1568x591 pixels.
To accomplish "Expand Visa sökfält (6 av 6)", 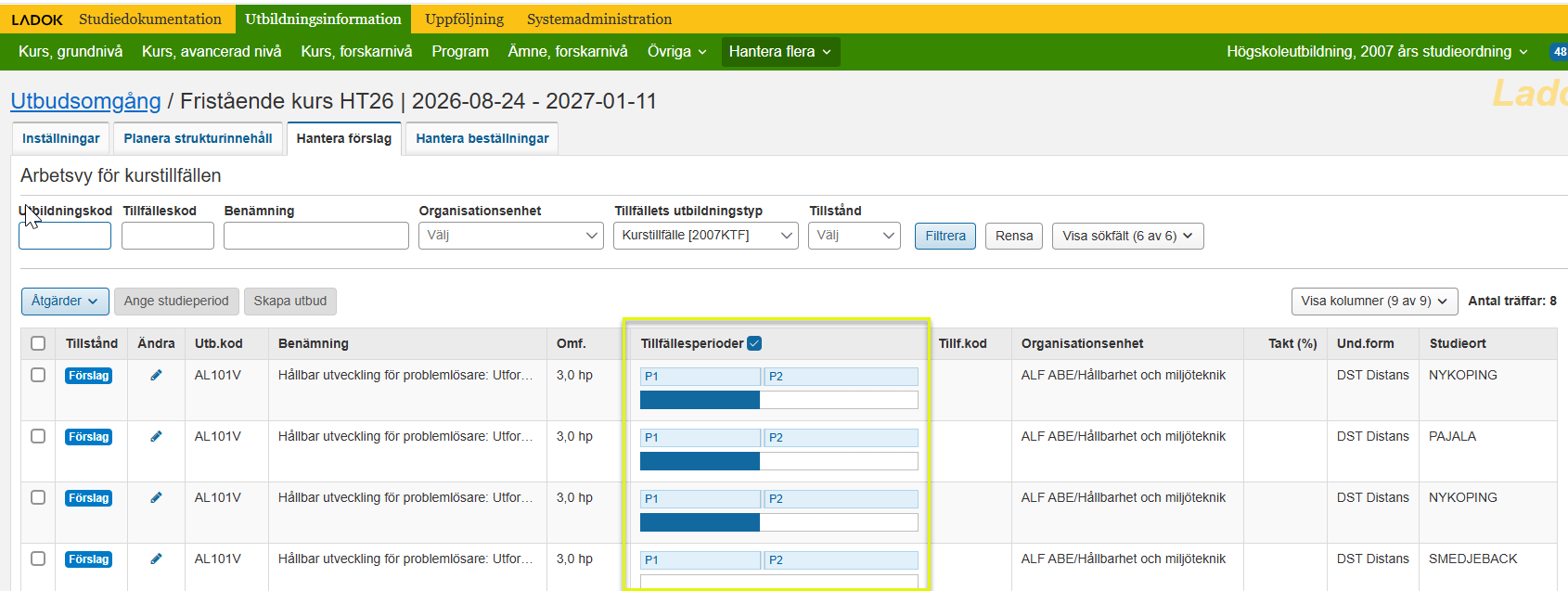I will (1127, 236).
